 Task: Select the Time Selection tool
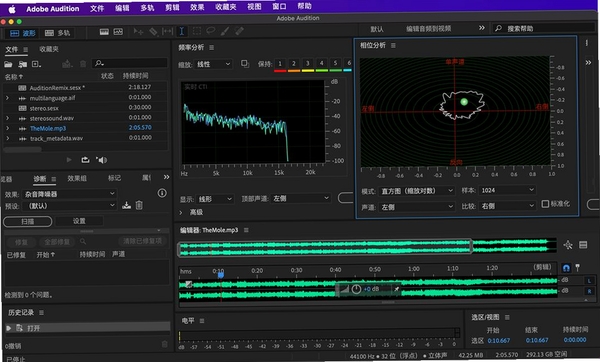pos(182,31)
